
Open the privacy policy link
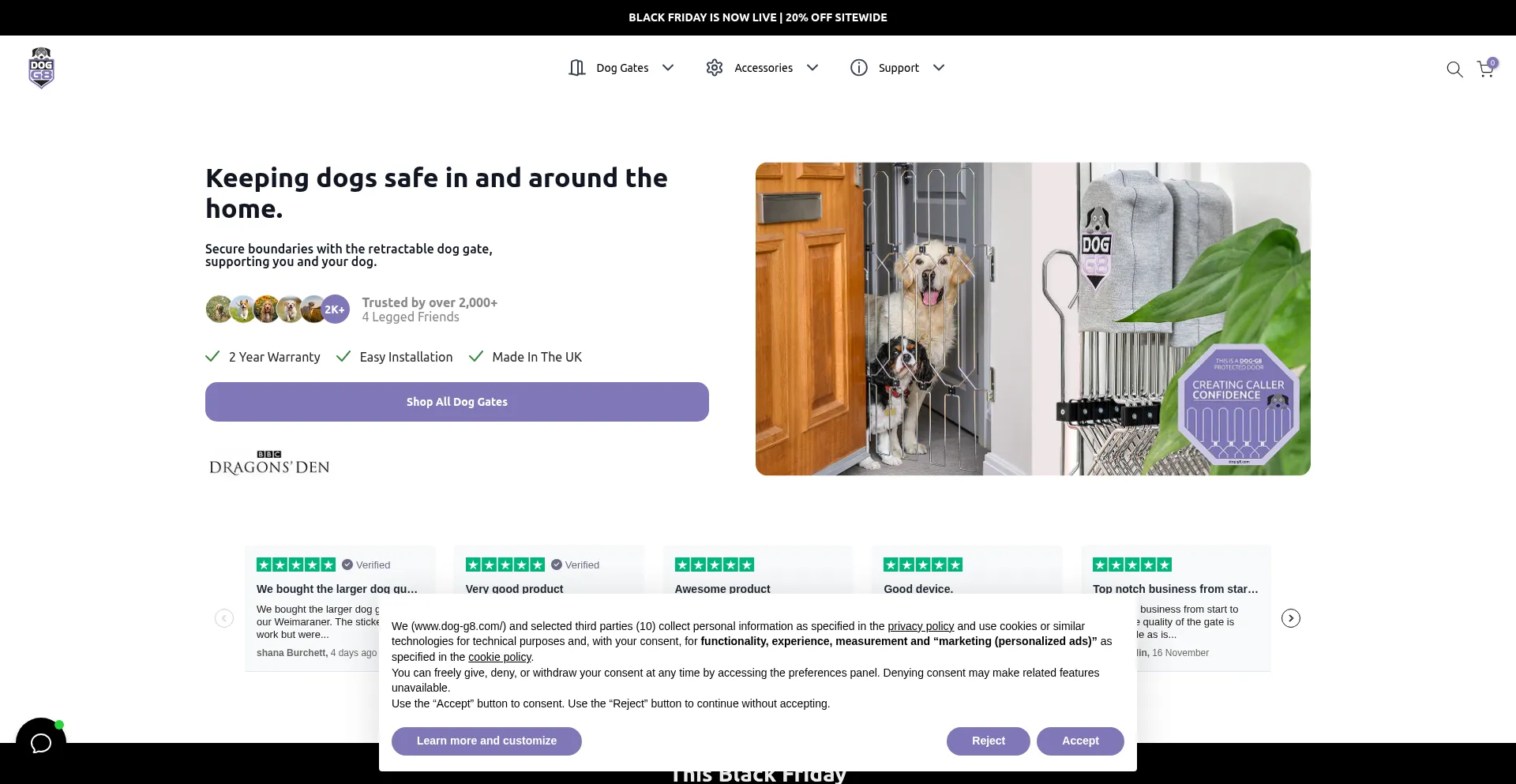point(921,626)
